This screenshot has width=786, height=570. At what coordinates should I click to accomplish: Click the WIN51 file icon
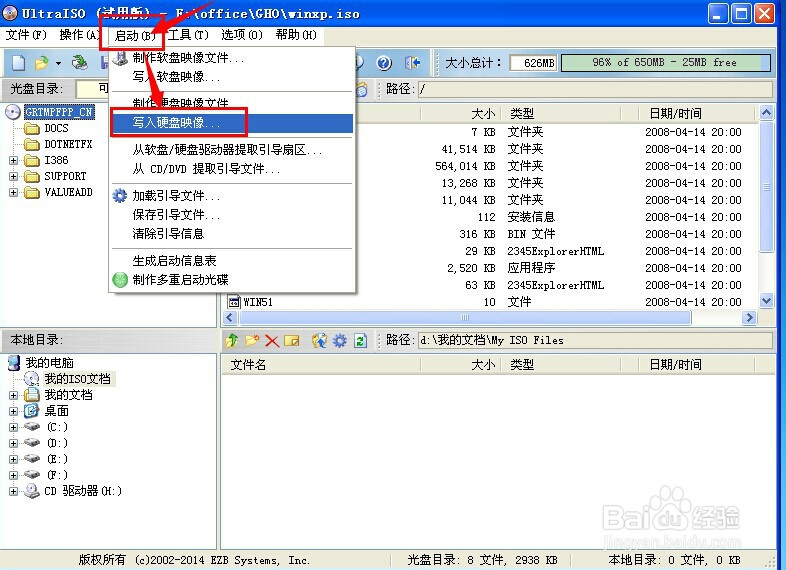(234, 302)
